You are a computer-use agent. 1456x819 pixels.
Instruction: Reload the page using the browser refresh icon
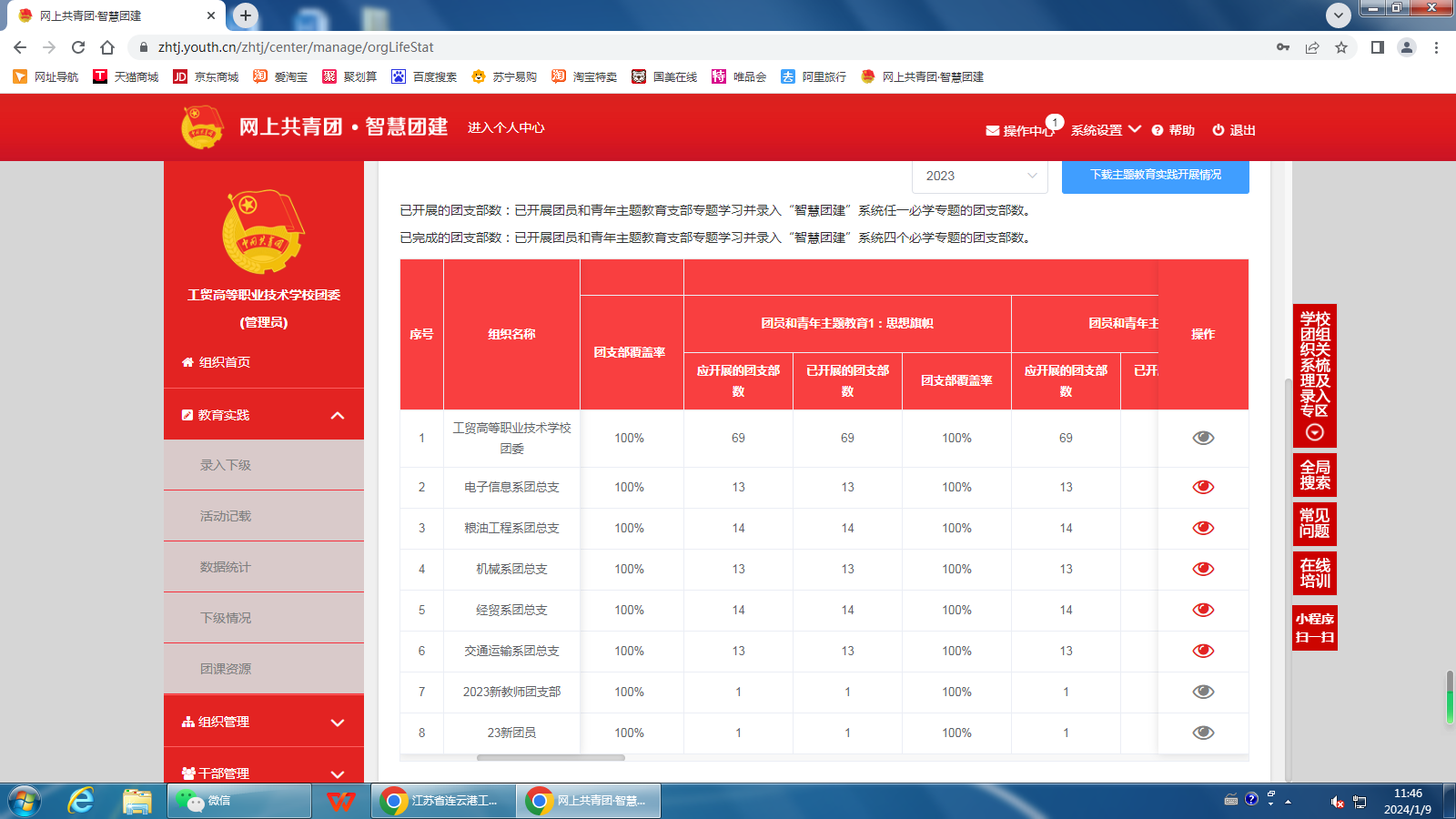[x=78, y=47]
